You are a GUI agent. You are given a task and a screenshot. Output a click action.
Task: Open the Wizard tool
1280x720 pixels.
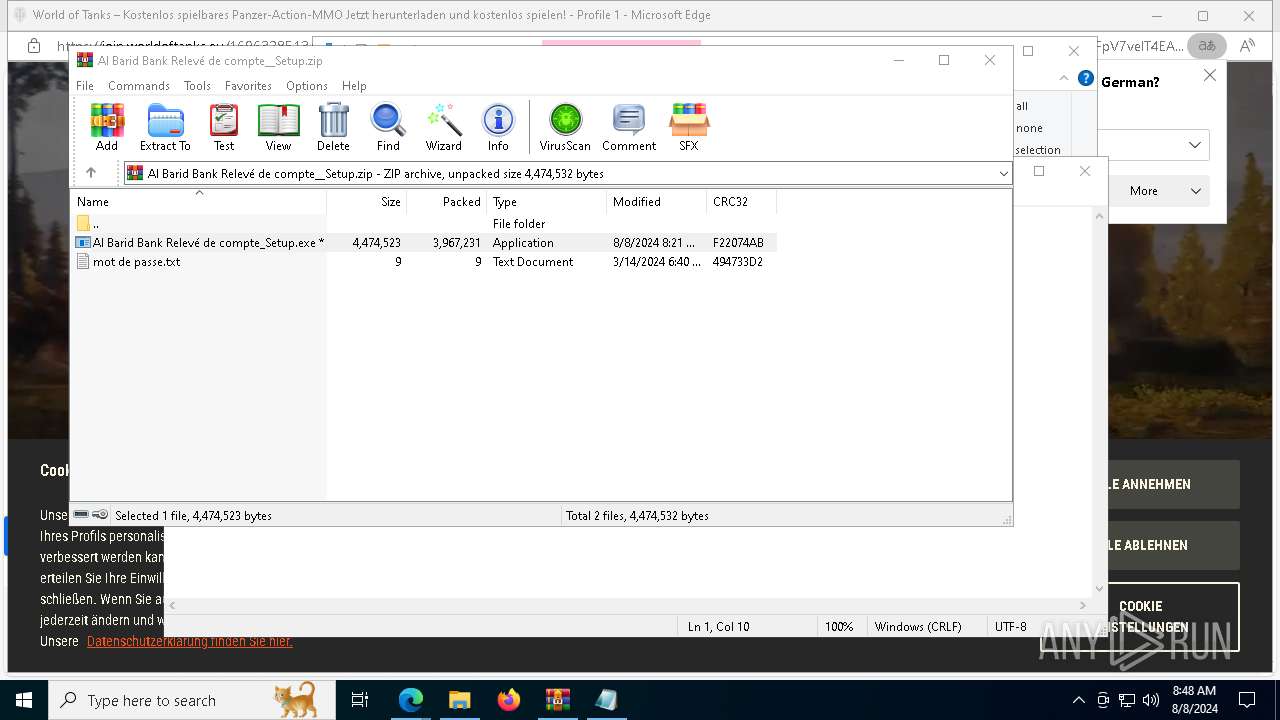[444, 127]
